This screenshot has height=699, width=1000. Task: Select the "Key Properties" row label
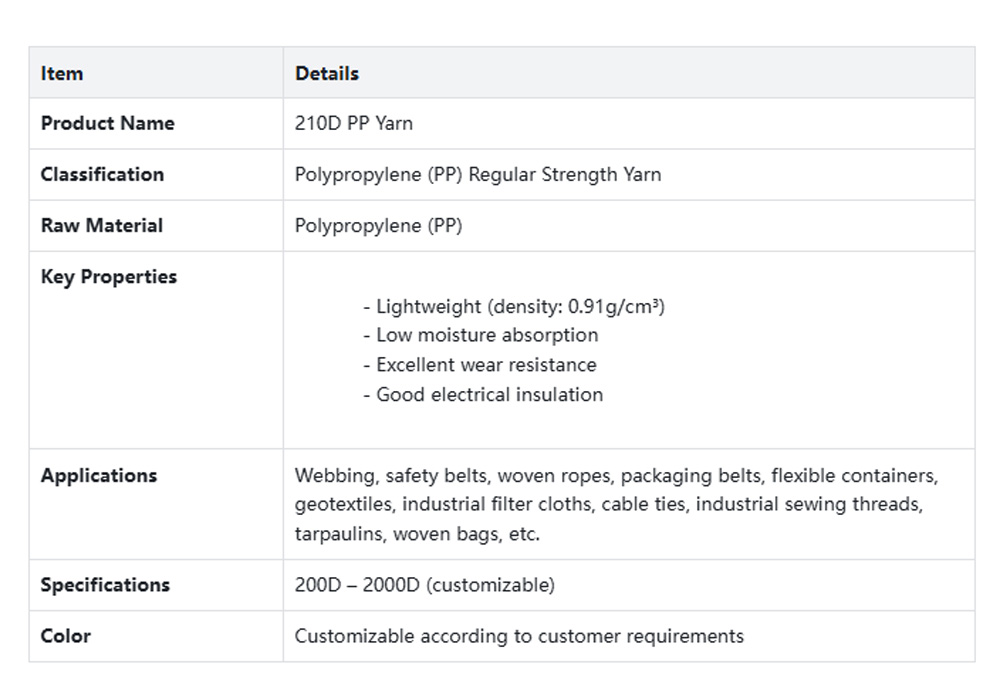pyautogui.click(x=108, y=277)
